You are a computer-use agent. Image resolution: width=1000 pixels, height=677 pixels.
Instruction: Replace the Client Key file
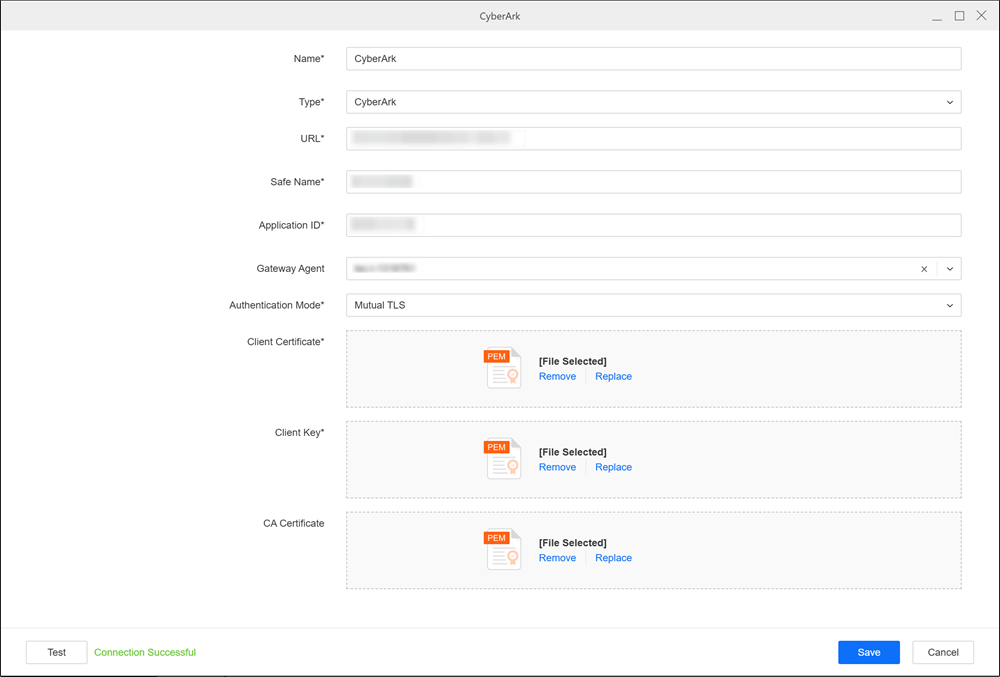pyautogui.click(x=613, y=468)
